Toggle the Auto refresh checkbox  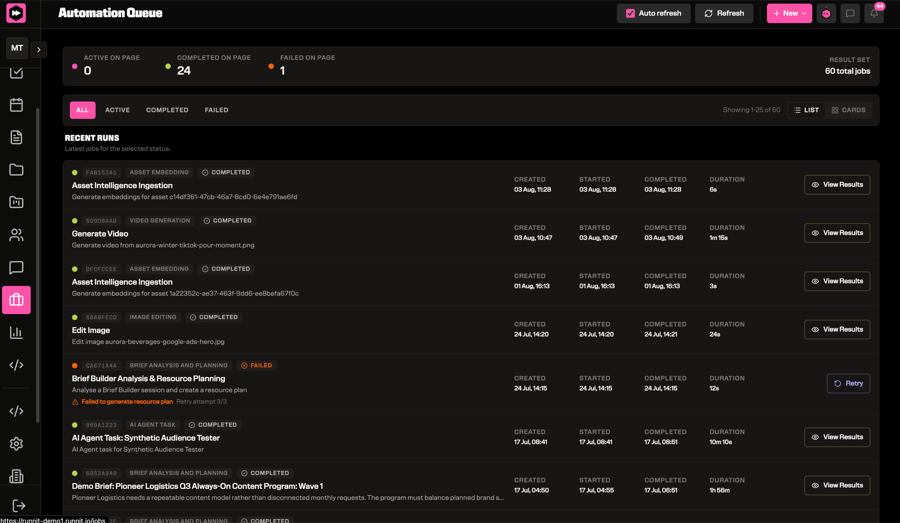tap(630, 13)
